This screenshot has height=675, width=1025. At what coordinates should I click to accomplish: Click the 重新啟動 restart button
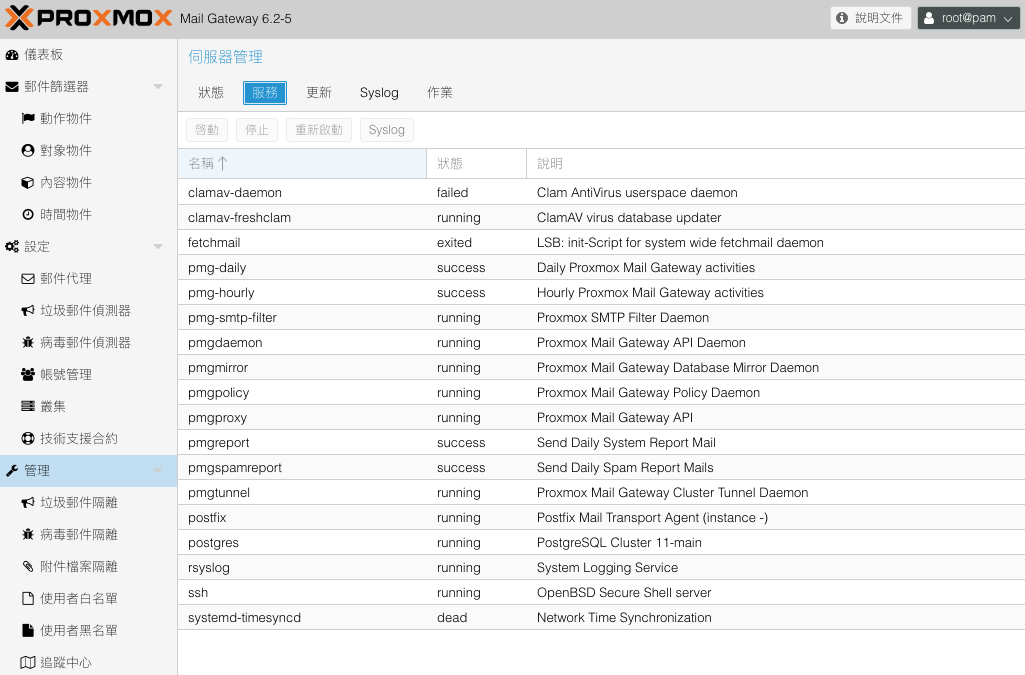(319, 130)
